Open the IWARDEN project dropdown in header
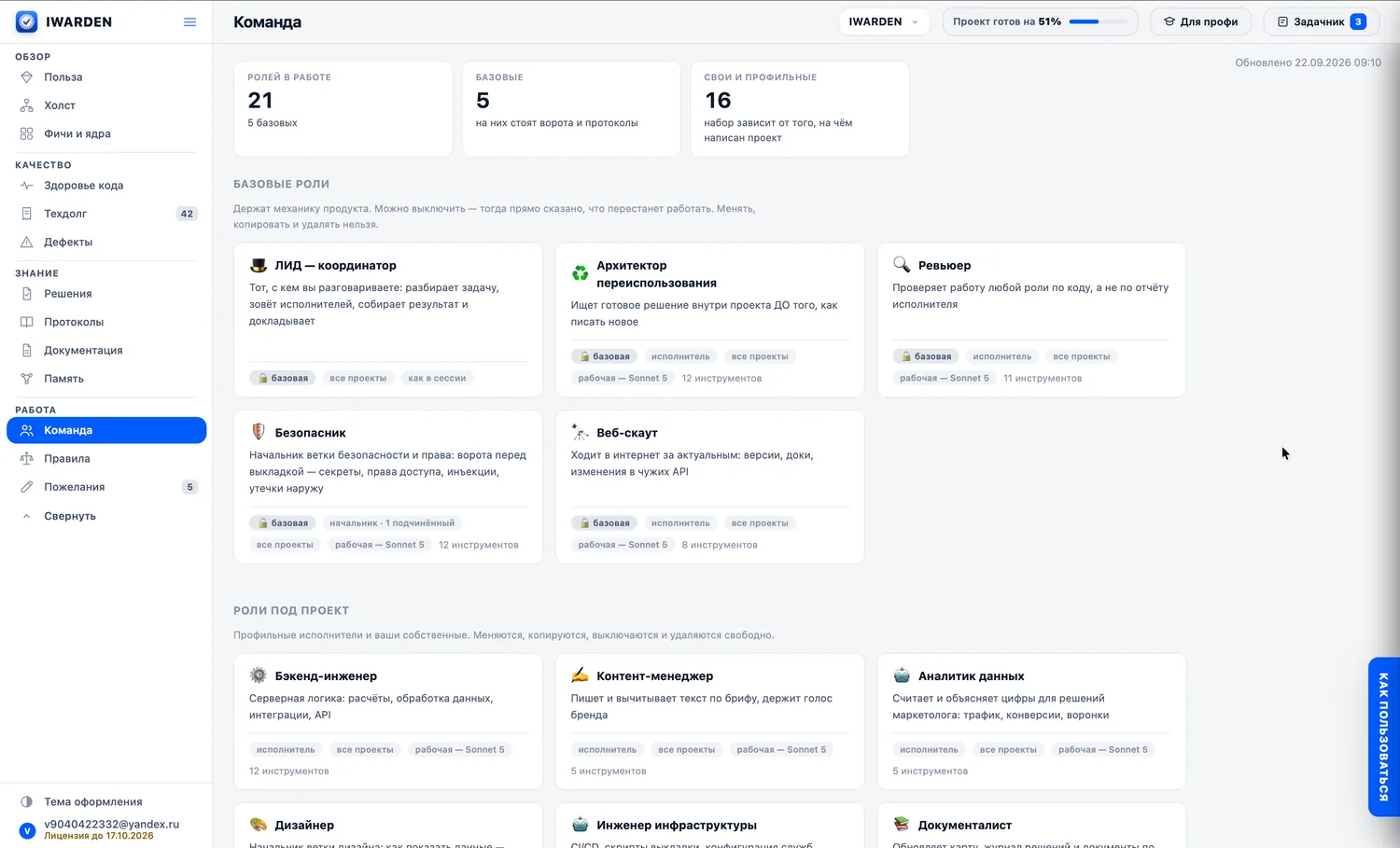 coord(884,21)
